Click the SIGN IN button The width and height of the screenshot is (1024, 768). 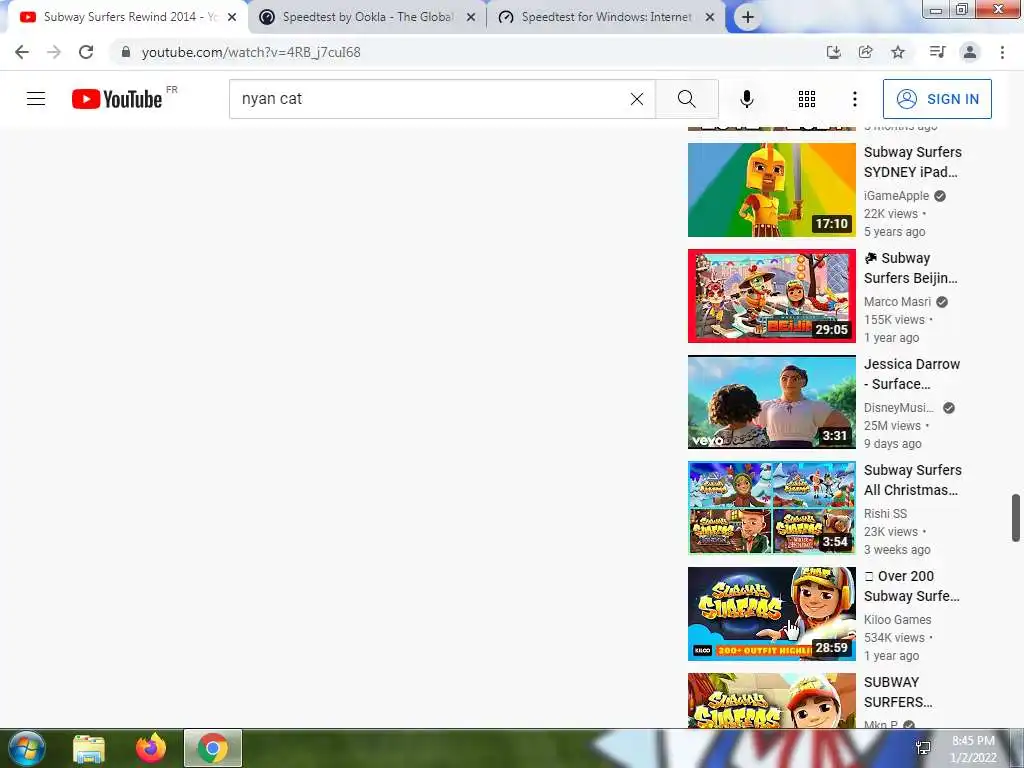point(937,99)
